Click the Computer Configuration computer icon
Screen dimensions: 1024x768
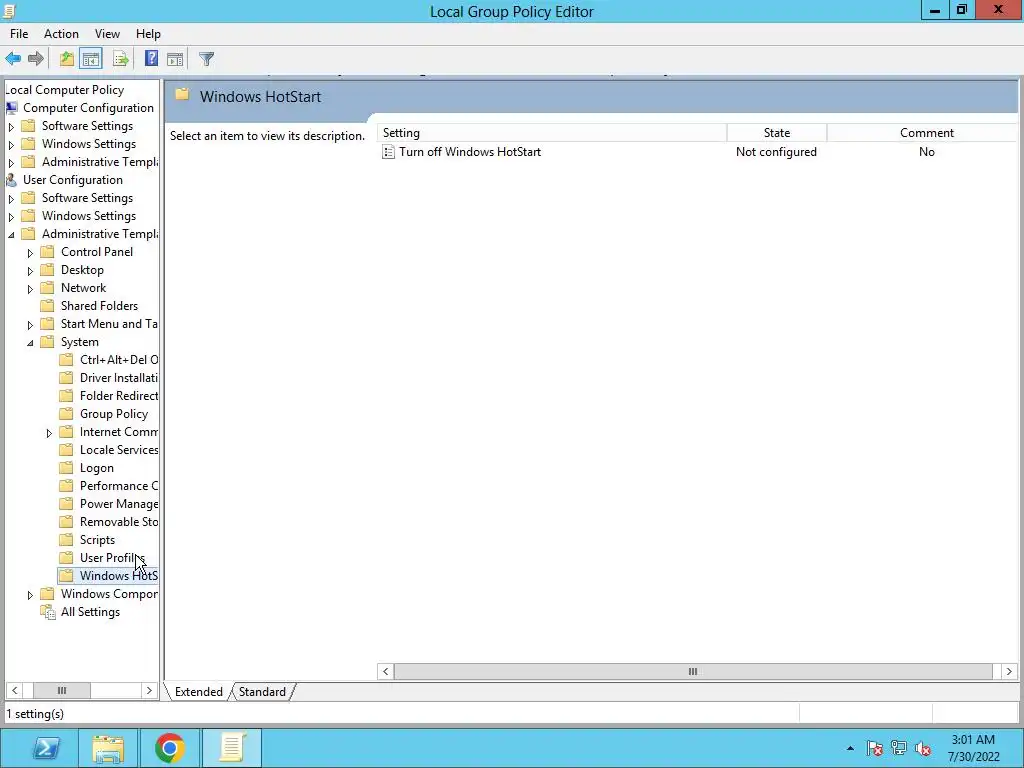[x=12, y=108]
